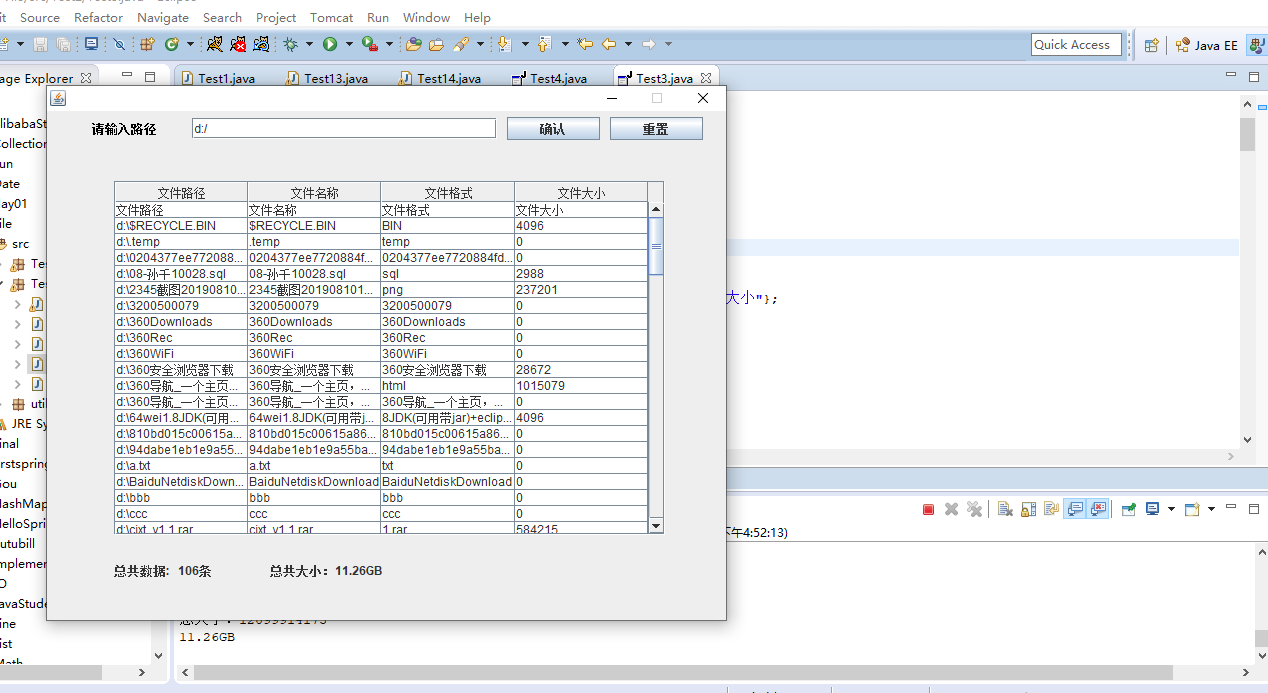Select the d:\a.txt row cell
The width and height of the screenshot is (1268, 693).
tap(181, 466)
